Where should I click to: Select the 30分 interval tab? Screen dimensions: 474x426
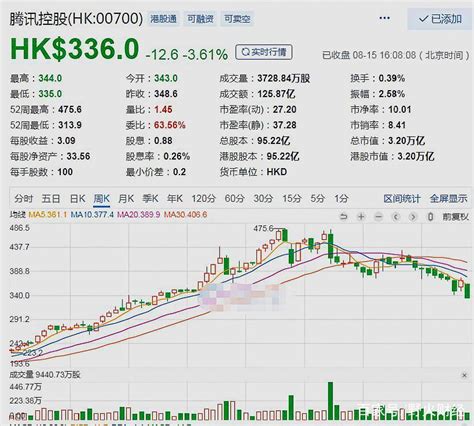(263, 199)
